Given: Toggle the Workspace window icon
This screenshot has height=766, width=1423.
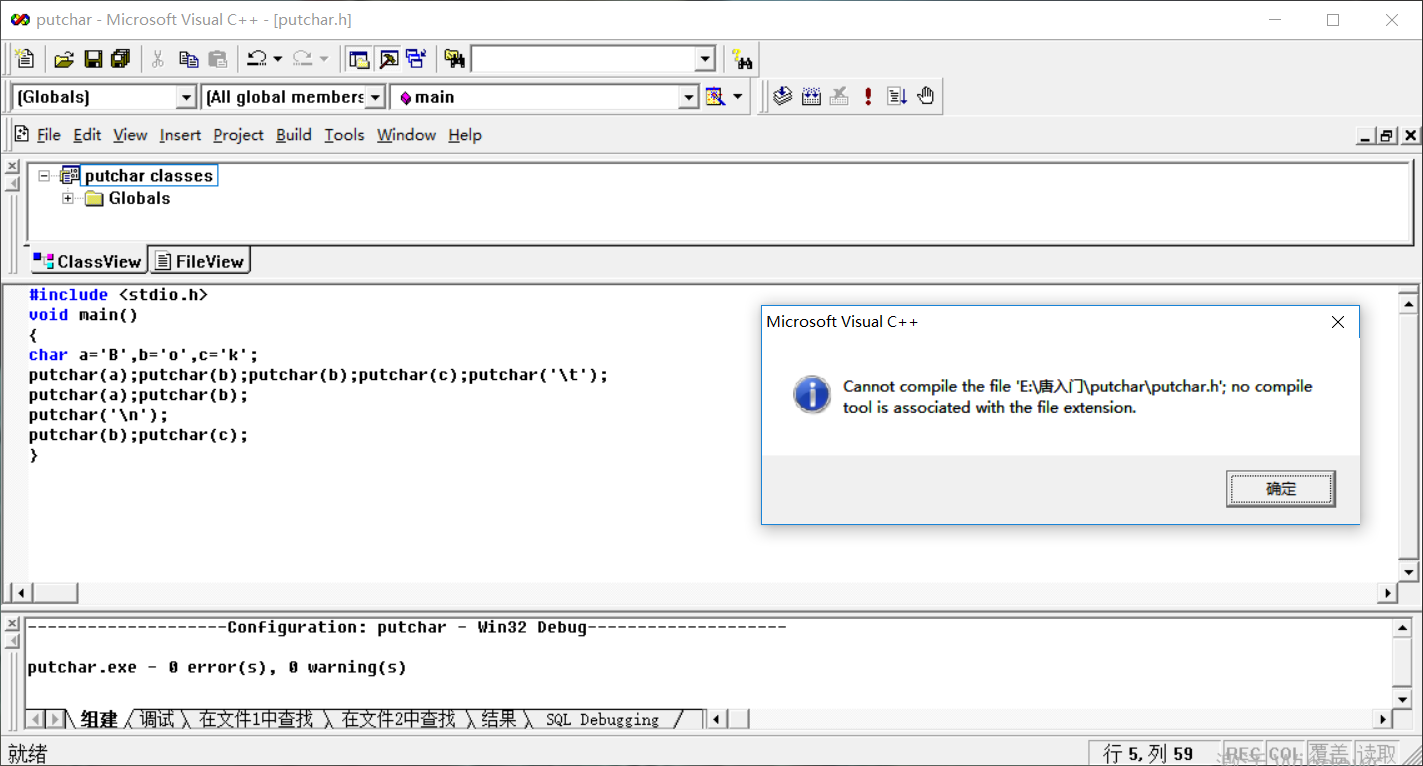Looking at the screenshot, I should 359,59.
